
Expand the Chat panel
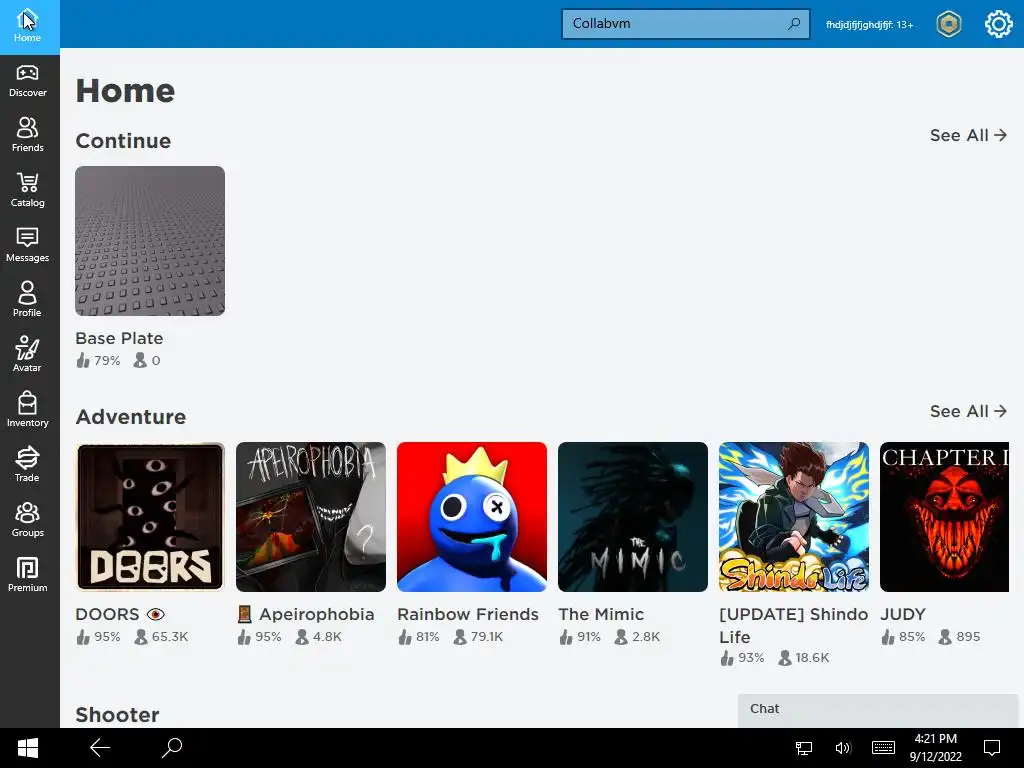tap(878, 710)
